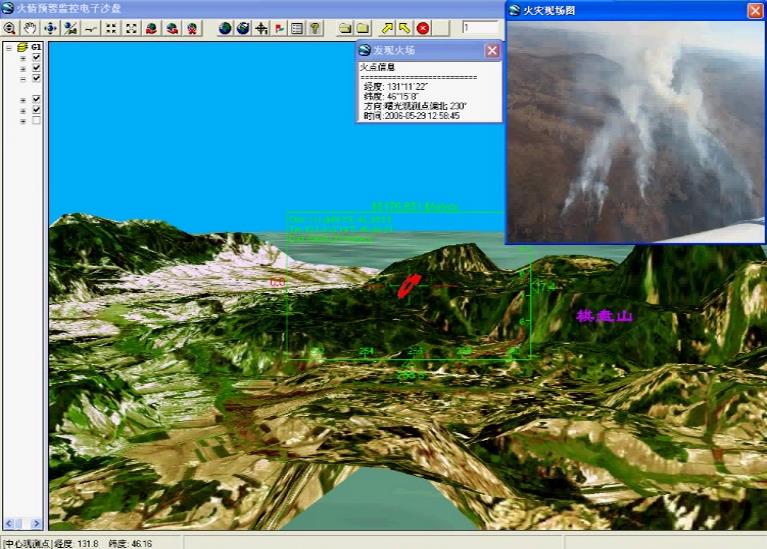Select the G1 group in layer tree
The width and height of the screenshot is (767, 549).
click(35, 47)
